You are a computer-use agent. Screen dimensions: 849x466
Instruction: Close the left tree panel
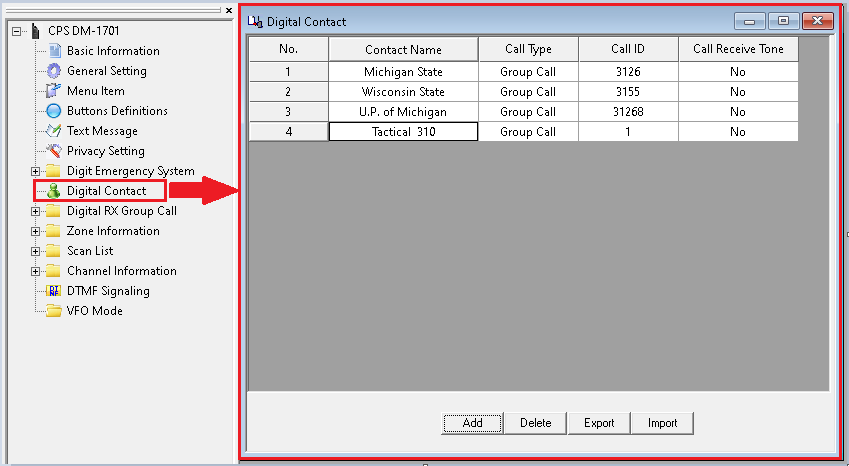click(229, 10)
